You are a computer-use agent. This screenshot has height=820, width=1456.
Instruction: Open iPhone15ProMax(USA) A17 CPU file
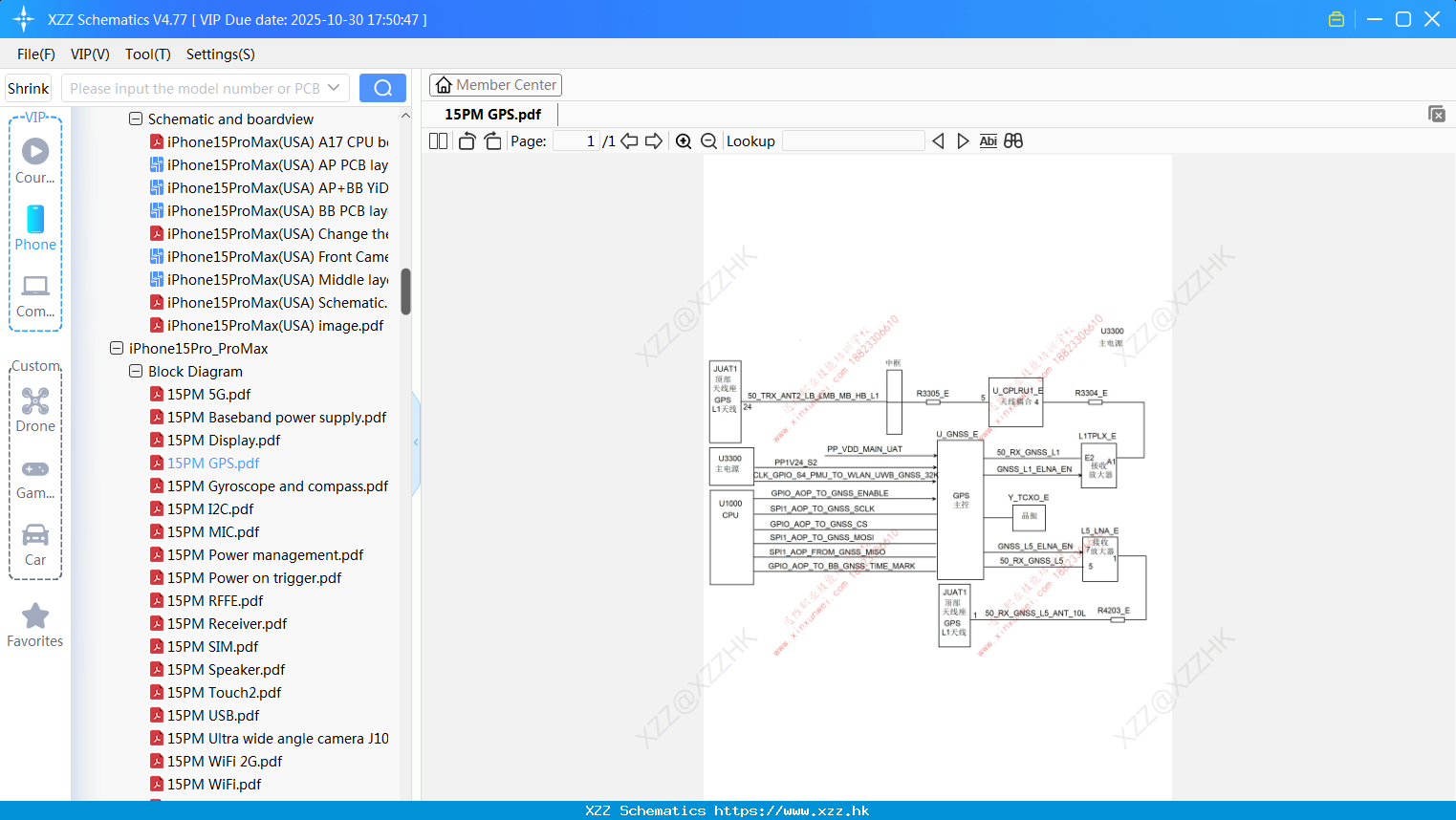(277, 141)
